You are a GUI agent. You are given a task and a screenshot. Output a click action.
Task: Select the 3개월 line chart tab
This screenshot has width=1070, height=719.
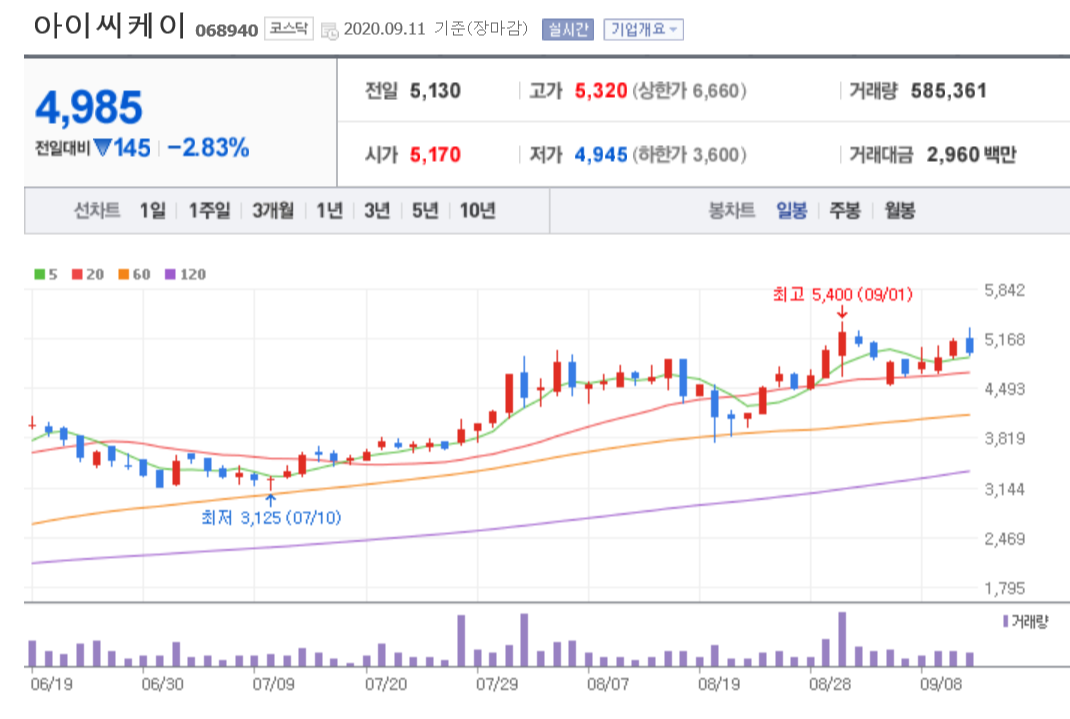tap(273, 210)
